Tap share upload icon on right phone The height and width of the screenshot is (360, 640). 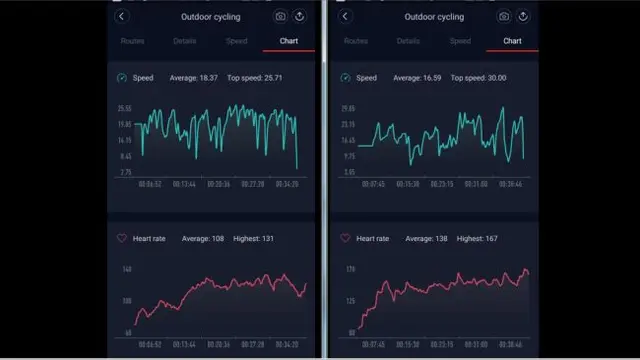point(523,16)
